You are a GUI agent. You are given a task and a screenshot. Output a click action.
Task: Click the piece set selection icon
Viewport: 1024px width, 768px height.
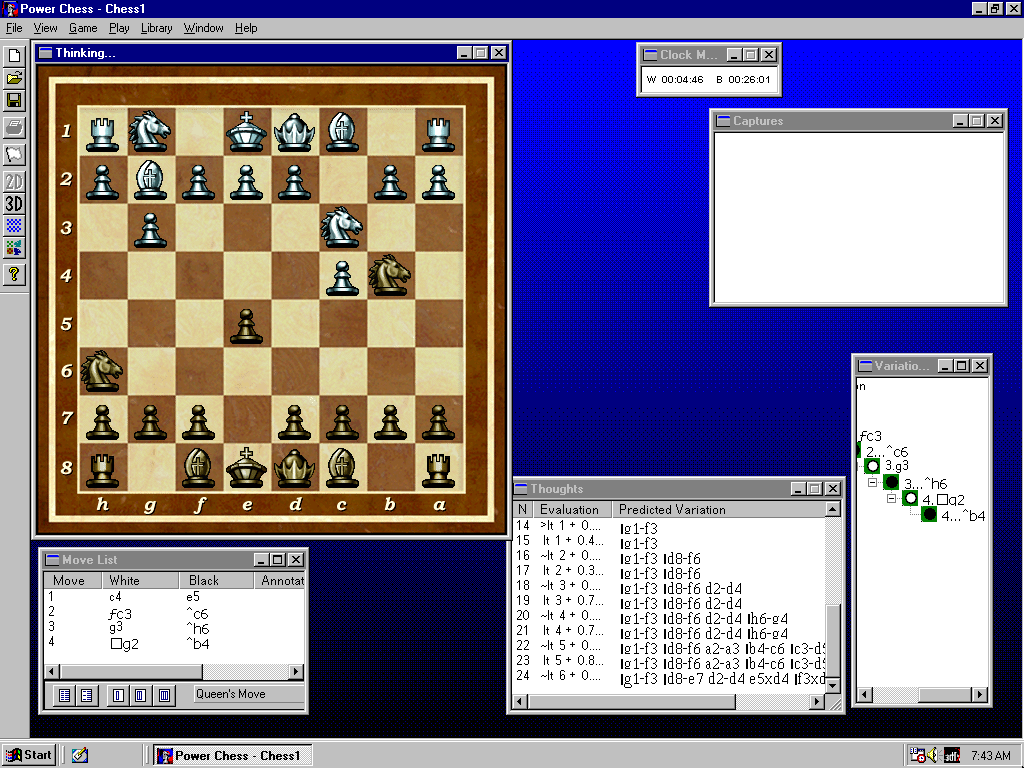click(14, 248)
